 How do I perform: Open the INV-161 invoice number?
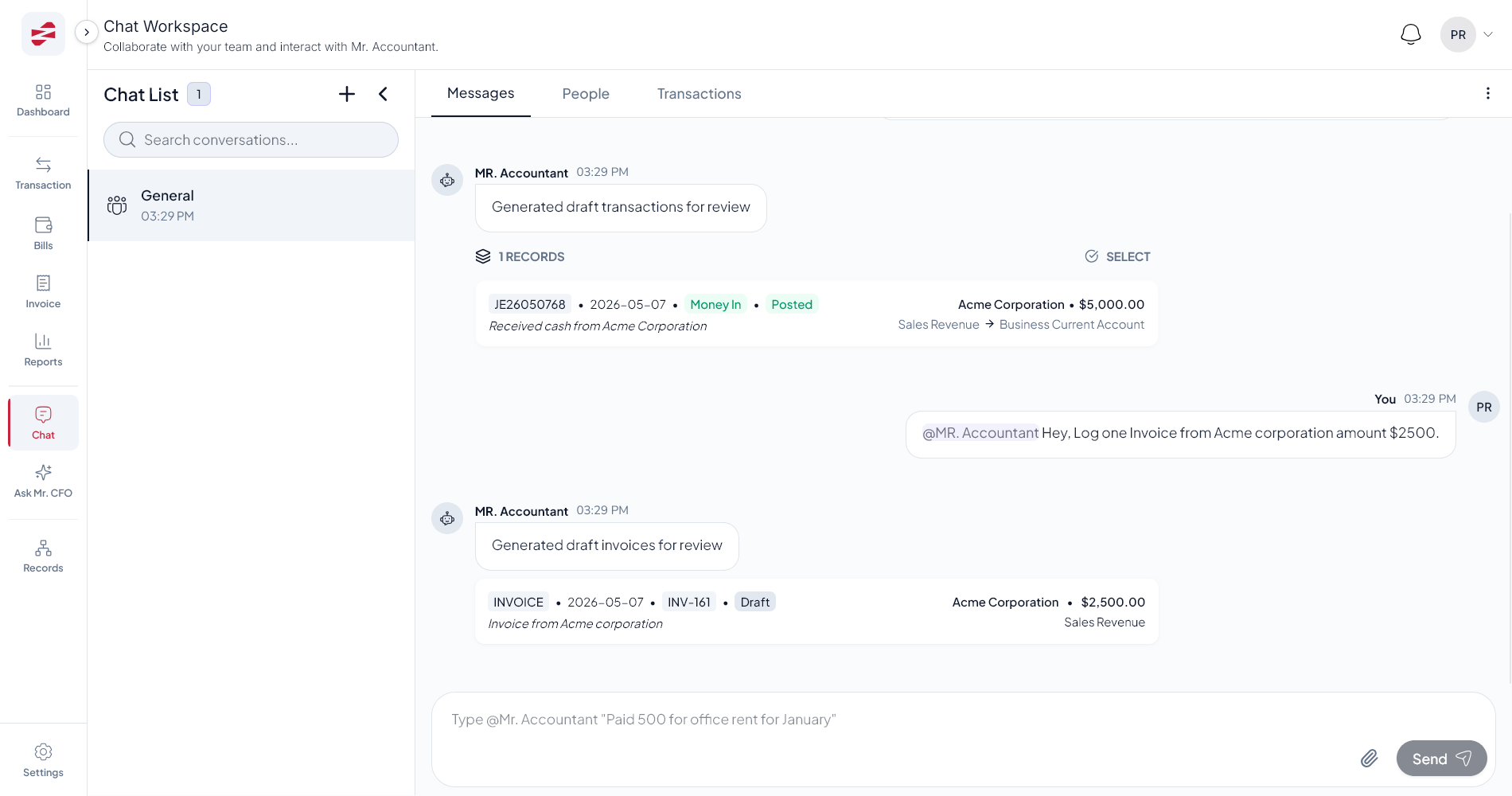(x=689, y=602)
